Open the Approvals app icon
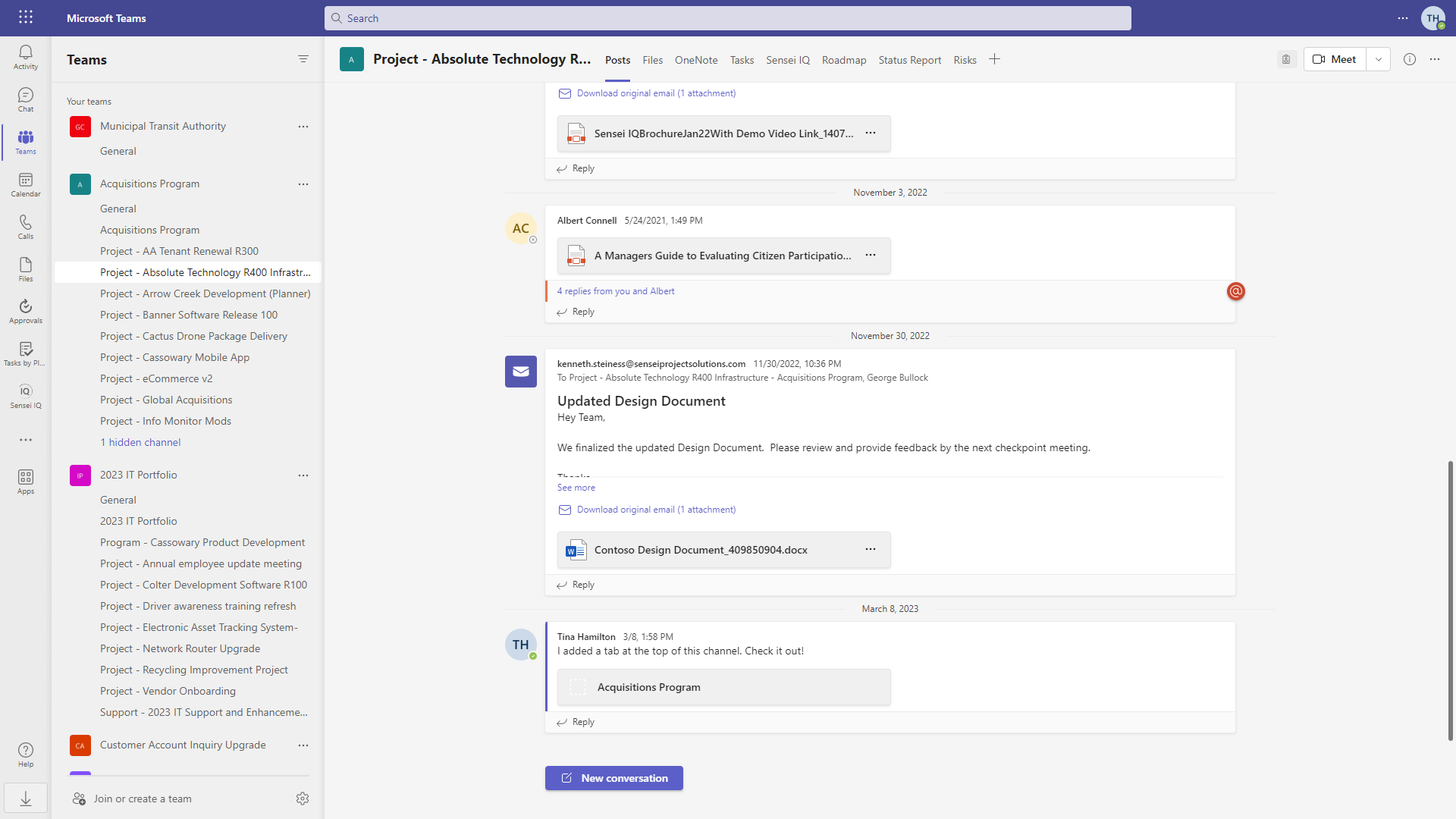The height and width of the screenshot is (819, 1456). [26, 311]
